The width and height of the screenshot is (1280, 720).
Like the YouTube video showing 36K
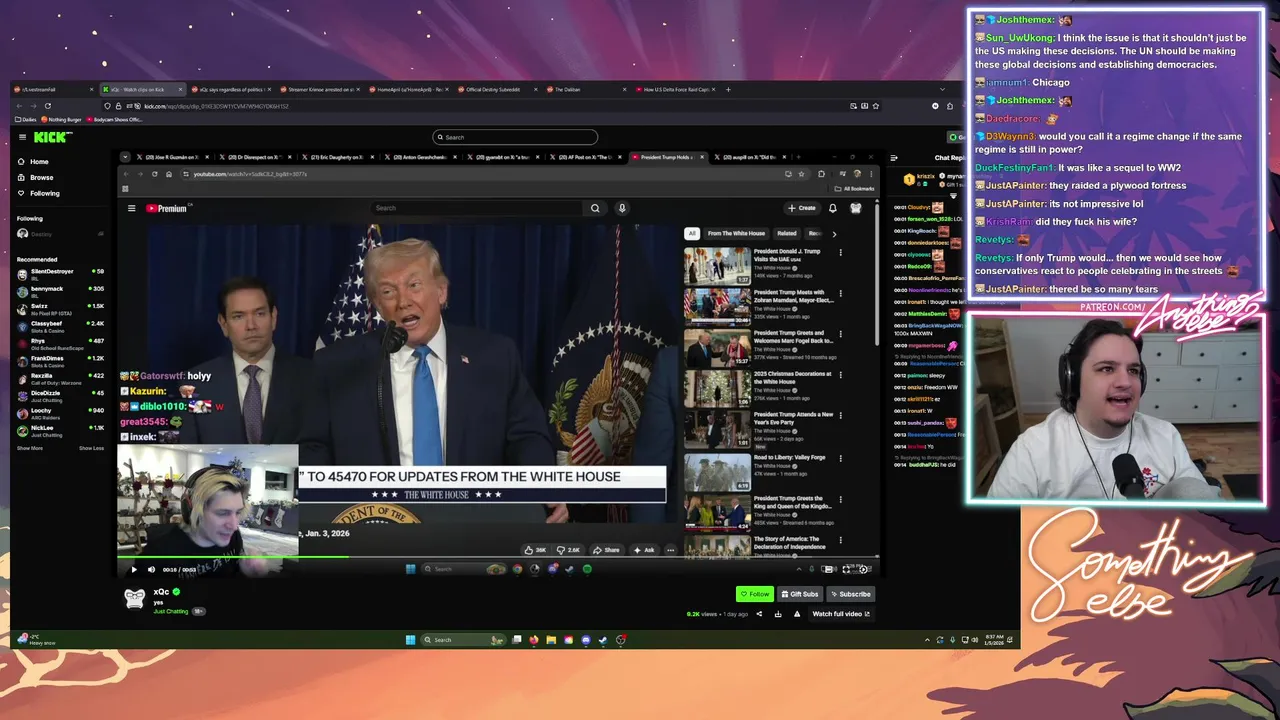tap(536, 550)
